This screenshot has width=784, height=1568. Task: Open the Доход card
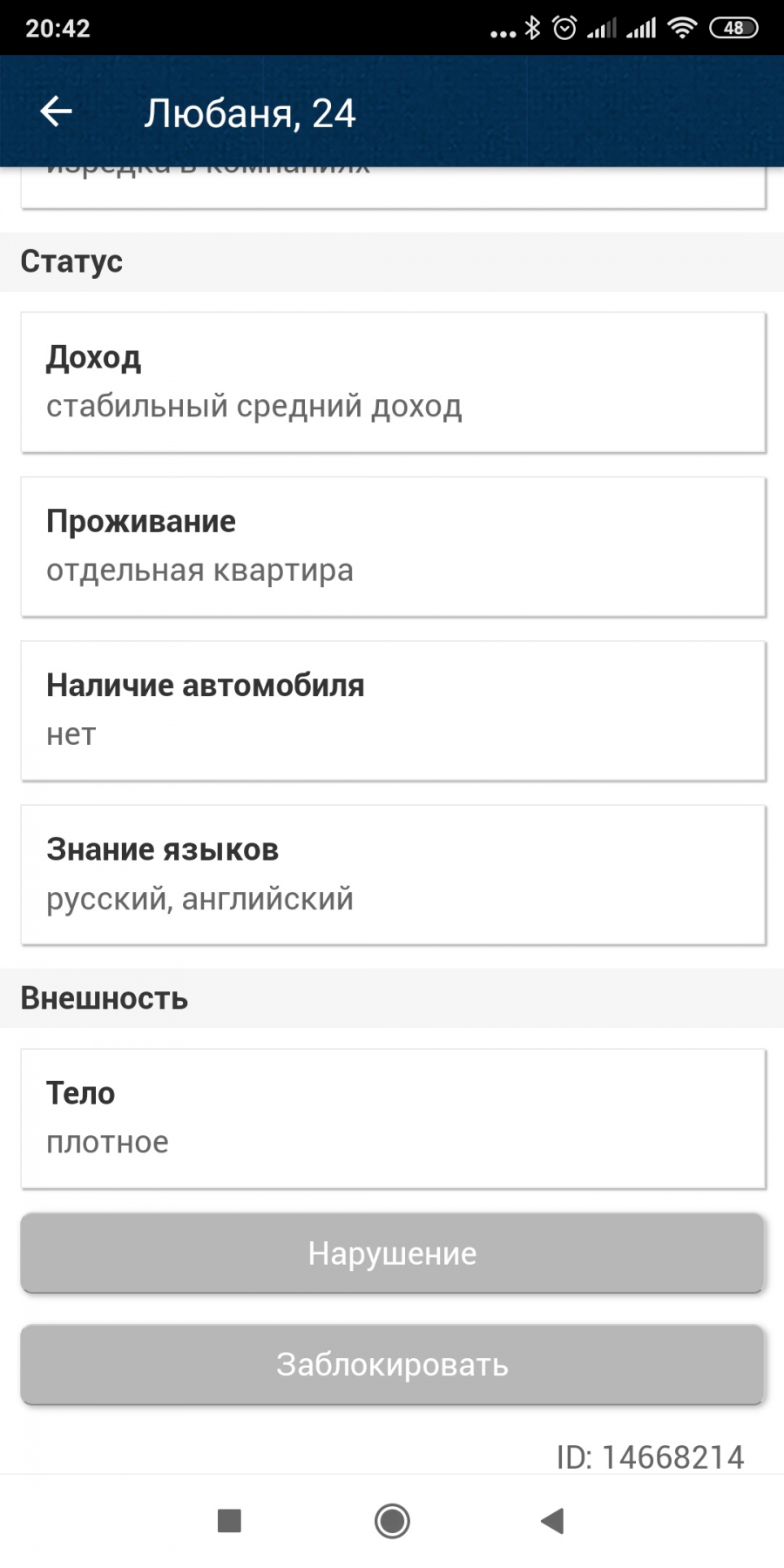point(393,382)
